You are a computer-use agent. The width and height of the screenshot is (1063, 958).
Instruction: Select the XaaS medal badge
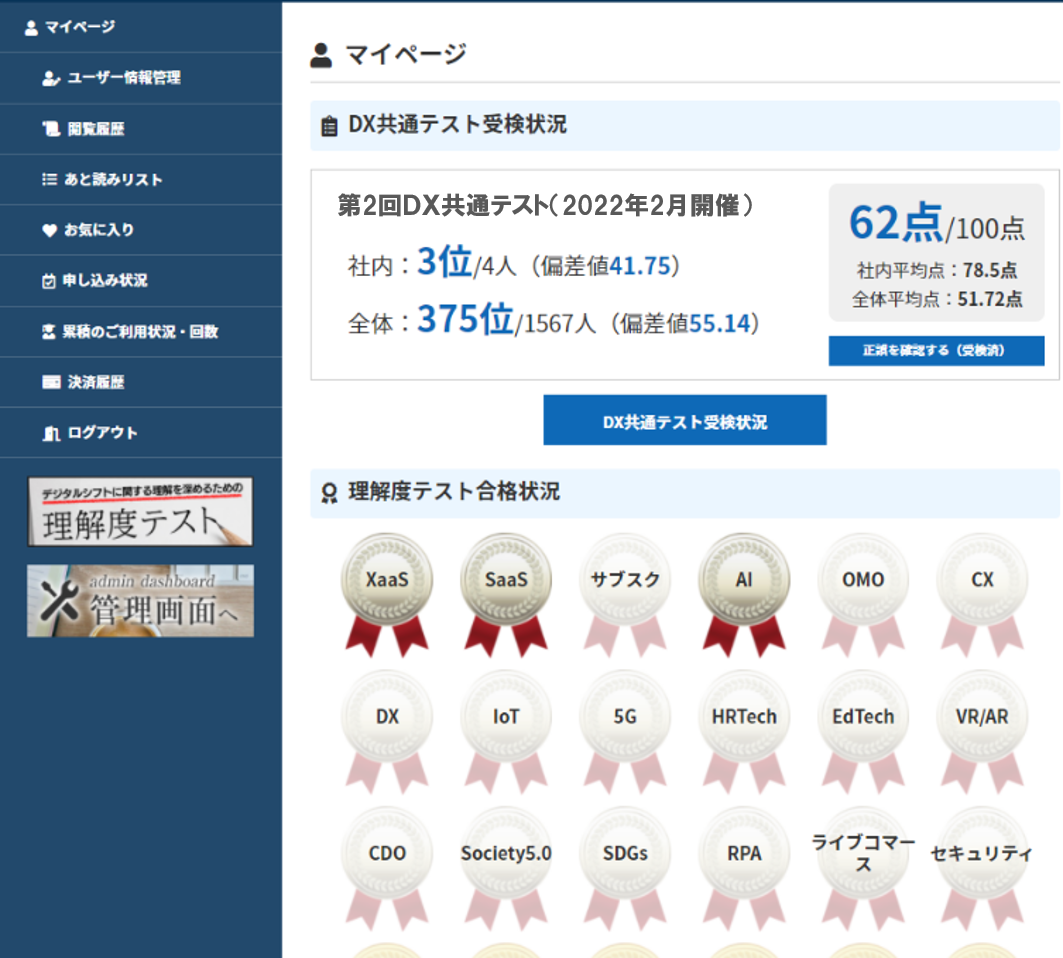[387, 594]
